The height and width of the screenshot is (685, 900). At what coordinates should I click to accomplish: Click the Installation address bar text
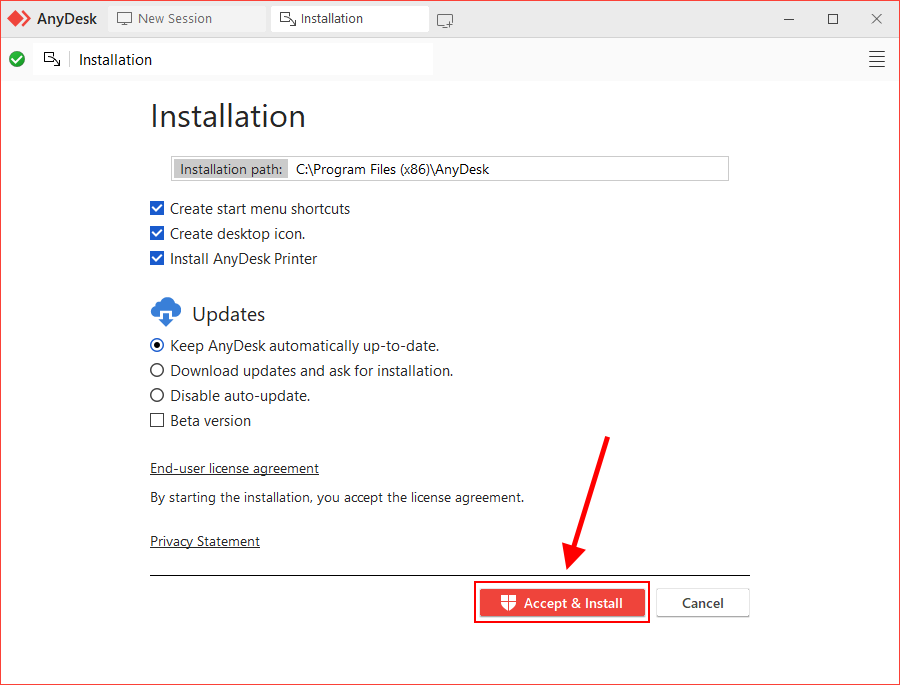pyautogui.click(x=115, y=60)
